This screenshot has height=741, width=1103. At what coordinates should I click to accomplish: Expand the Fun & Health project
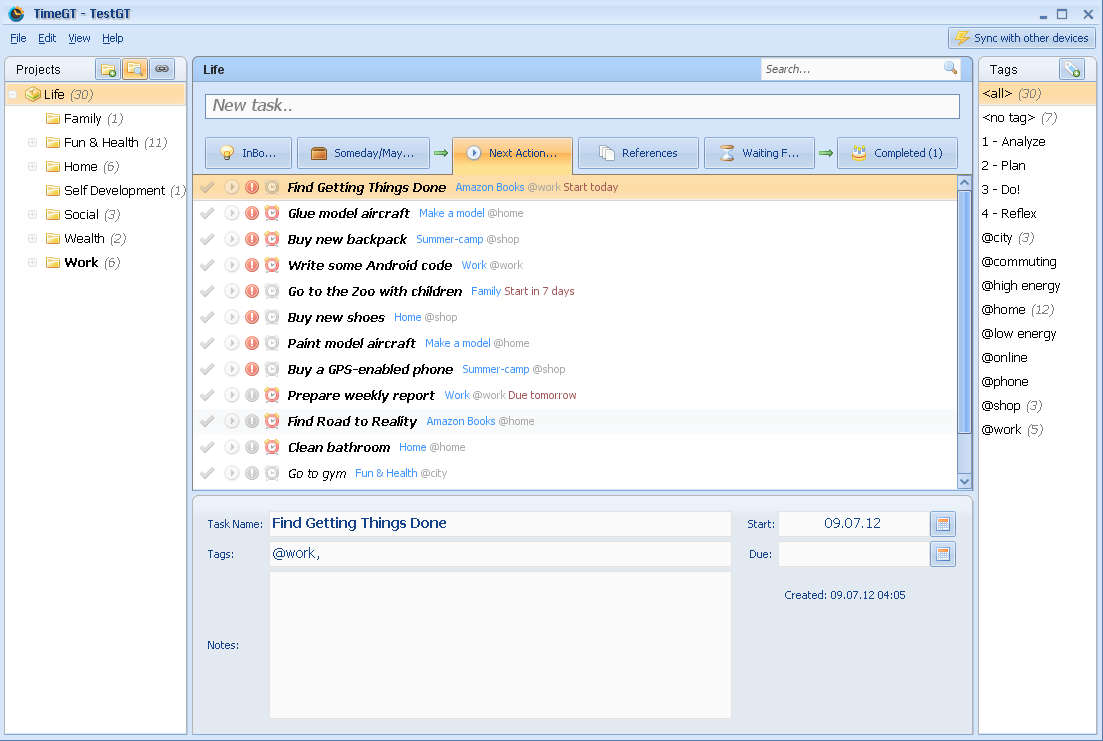[x=32, y=143]
